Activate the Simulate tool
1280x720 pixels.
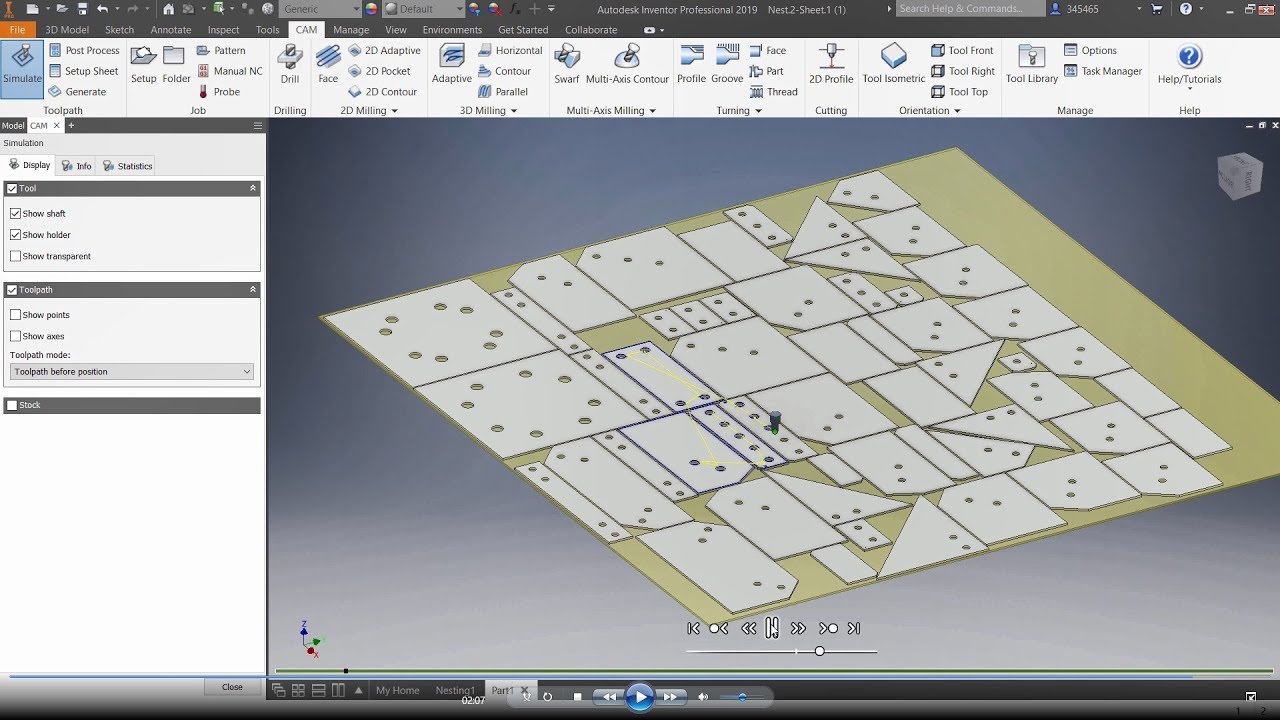21,66
